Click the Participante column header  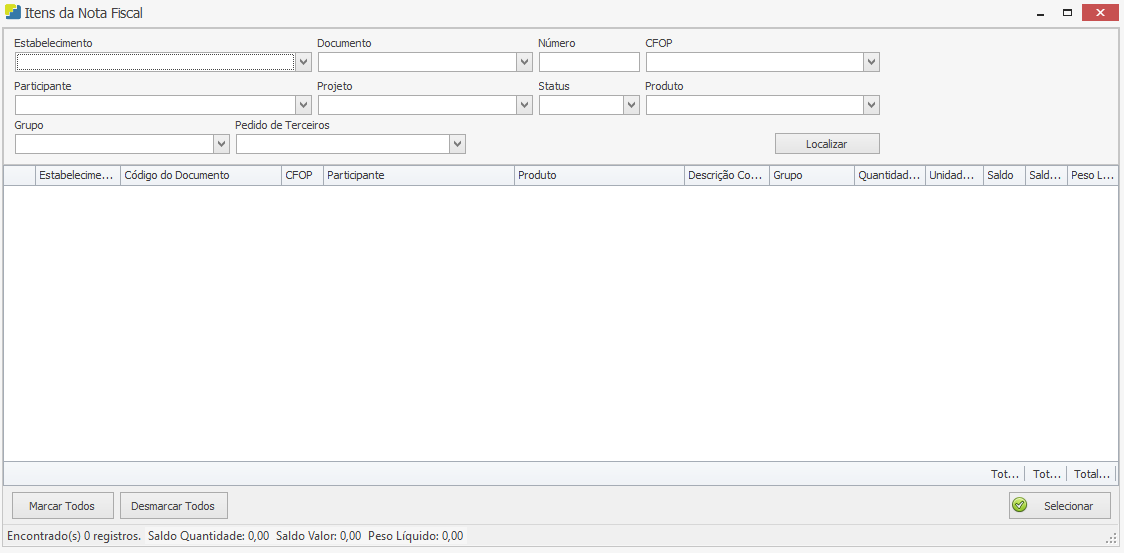click(x=418, y=175)
